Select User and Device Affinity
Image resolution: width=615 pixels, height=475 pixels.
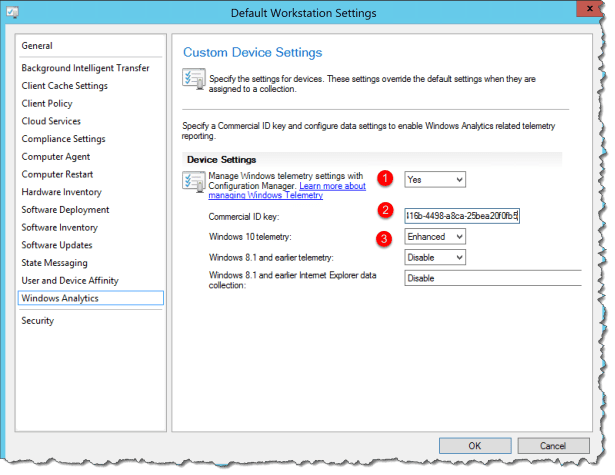click(70, 280)
